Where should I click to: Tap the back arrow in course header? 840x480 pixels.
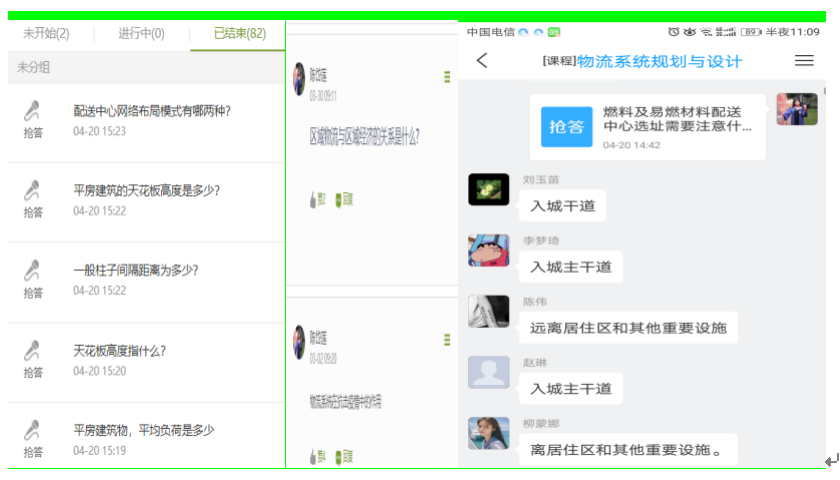coord(482,61)
